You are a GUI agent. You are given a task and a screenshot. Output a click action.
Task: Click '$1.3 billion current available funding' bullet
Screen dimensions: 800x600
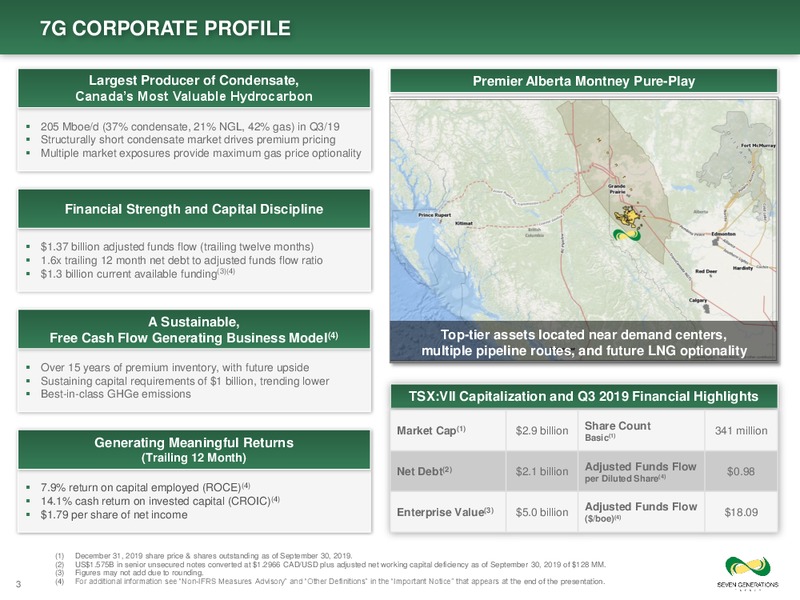pos(138,273)
